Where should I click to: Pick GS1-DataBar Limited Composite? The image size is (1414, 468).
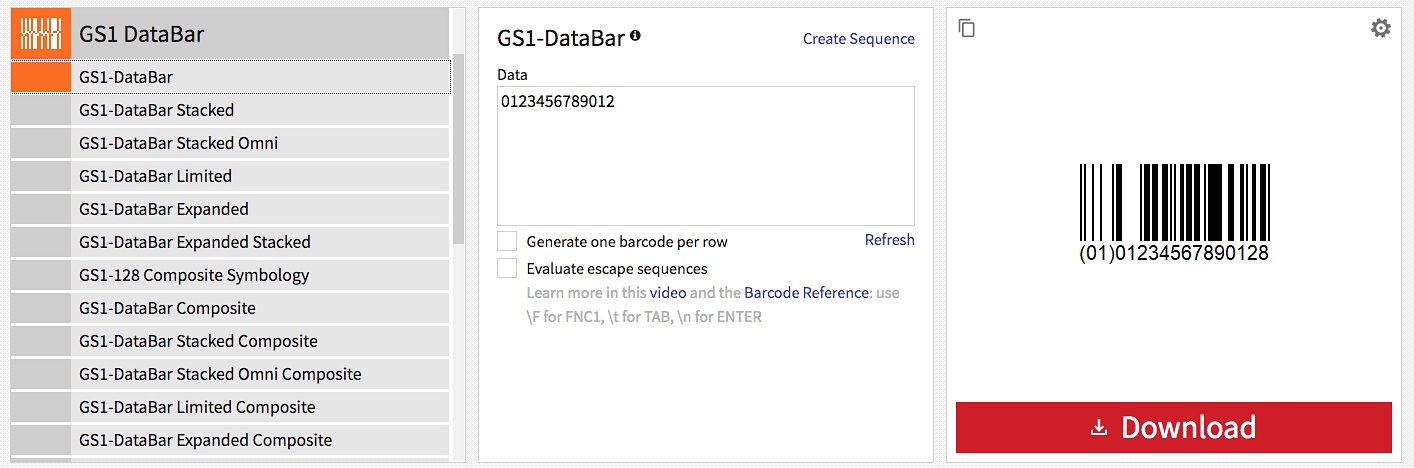click(230, 407)
